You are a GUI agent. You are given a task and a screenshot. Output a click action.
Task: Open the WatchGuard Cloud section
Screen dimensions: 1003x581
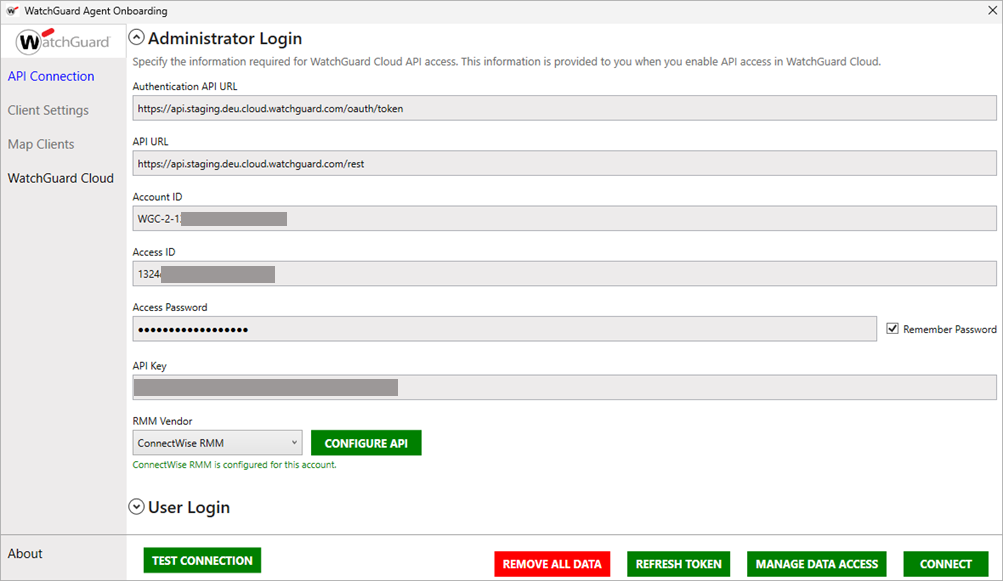[x=61, y=178]
